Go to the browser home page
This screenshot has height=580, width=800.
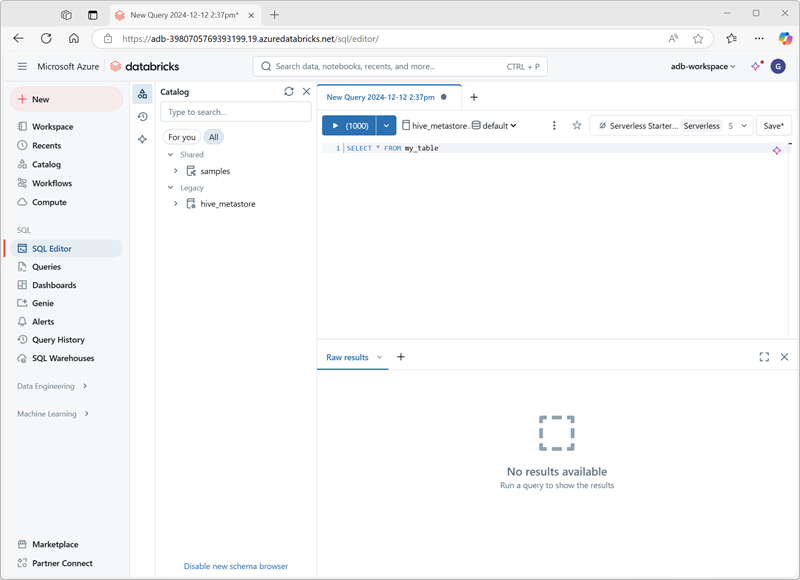pyautogui.click(x=74, y=38)
